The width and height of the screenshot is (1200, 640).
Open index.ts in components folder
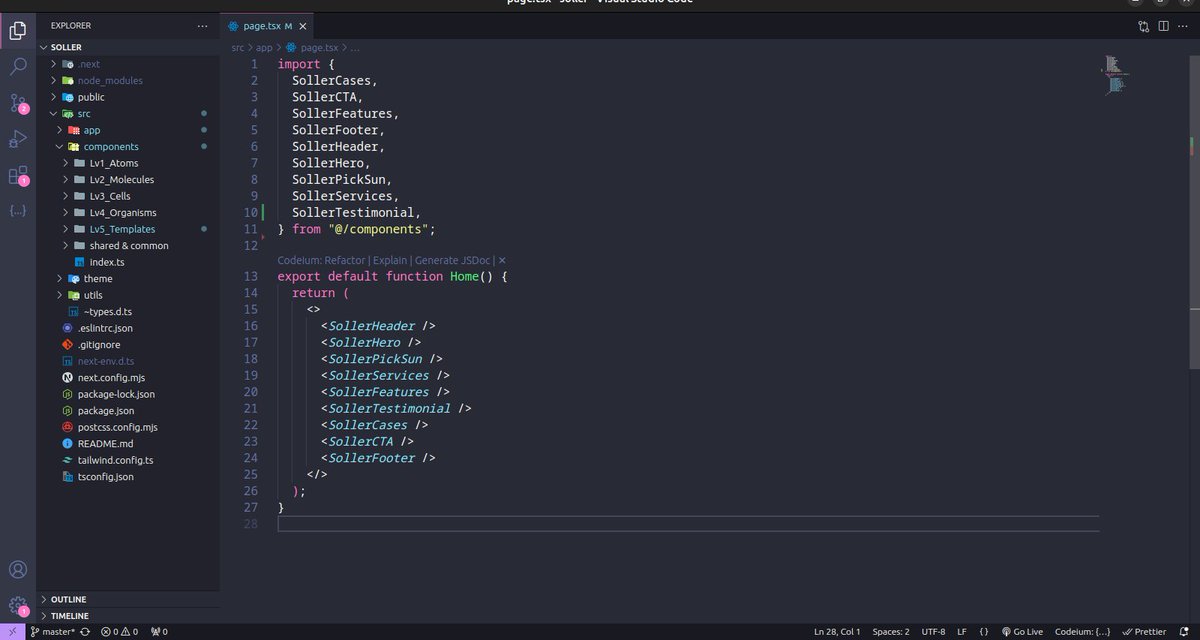click(x=128, y=262)
